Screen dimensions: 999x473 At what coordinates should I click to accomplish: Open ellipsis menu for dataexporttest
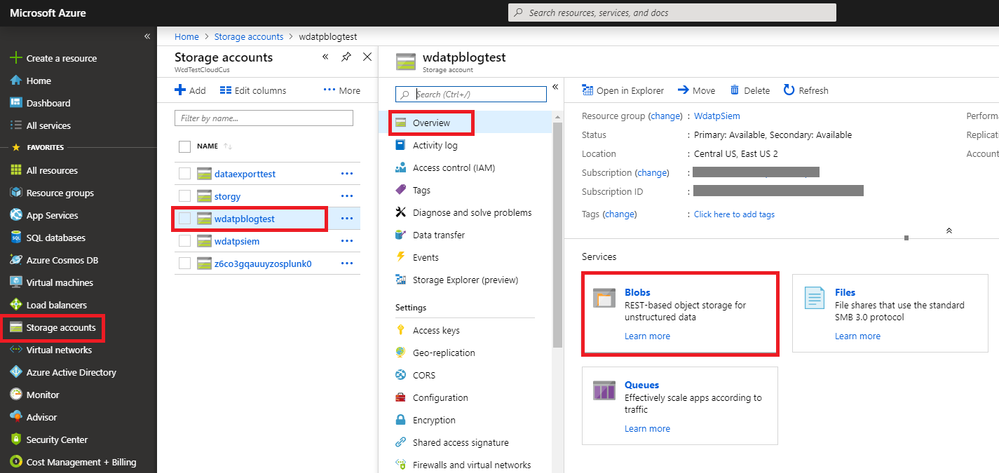pos(347,173)
